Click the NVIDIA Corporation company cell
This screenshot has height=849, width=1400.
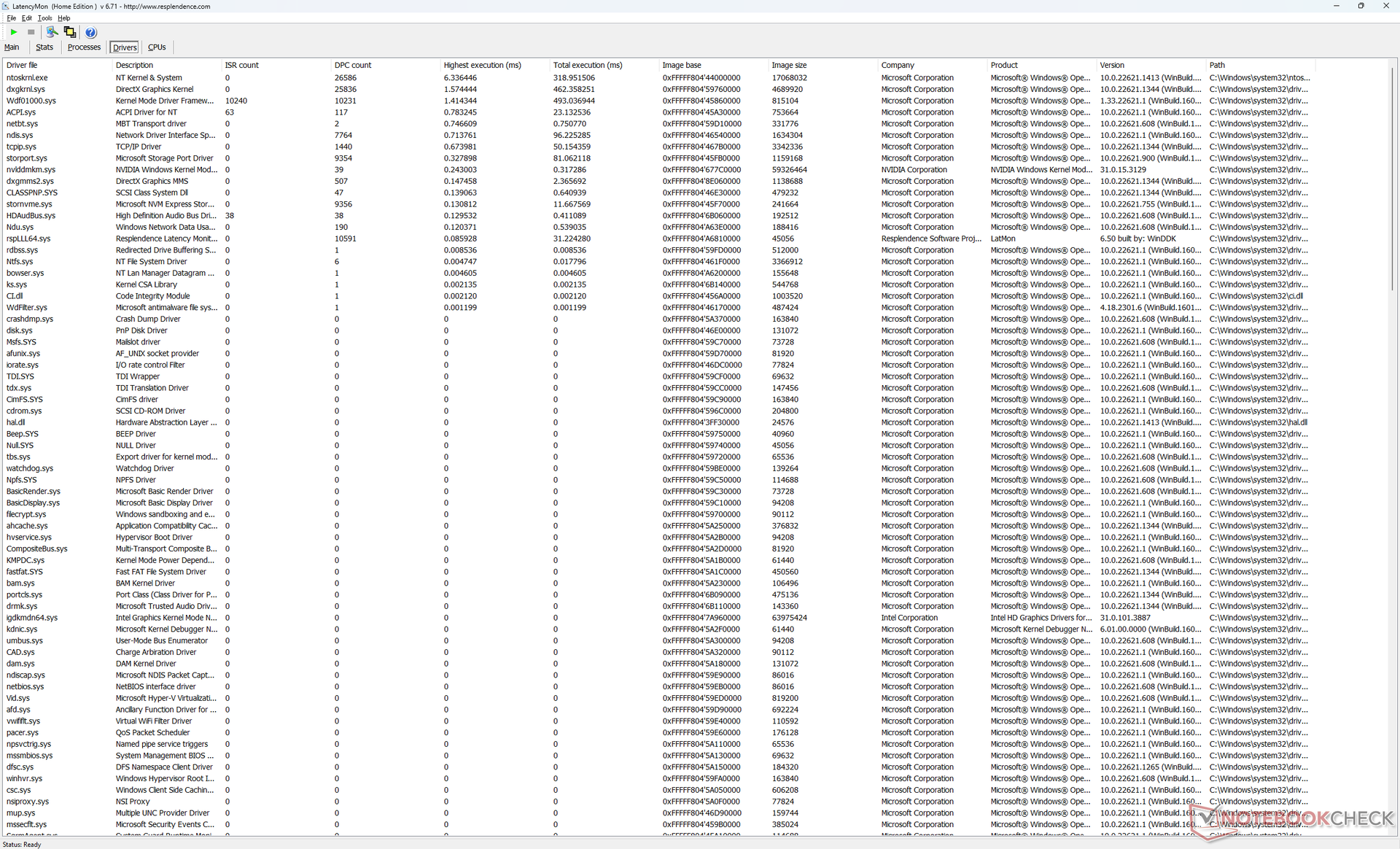point(914,170)
